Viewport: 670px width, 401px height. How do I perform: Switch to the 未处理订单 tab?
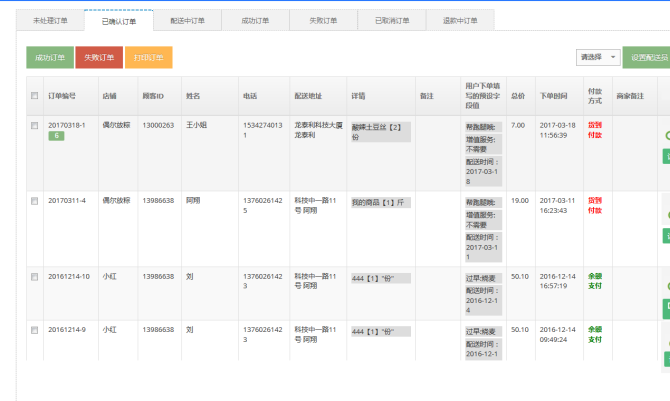(x=51, y=21)
